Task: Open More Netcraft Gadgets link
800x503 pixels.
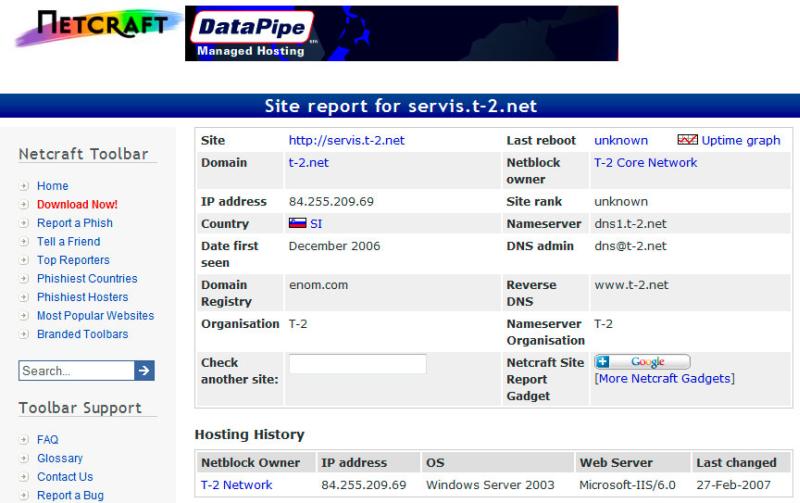Action: click(664, 379)
